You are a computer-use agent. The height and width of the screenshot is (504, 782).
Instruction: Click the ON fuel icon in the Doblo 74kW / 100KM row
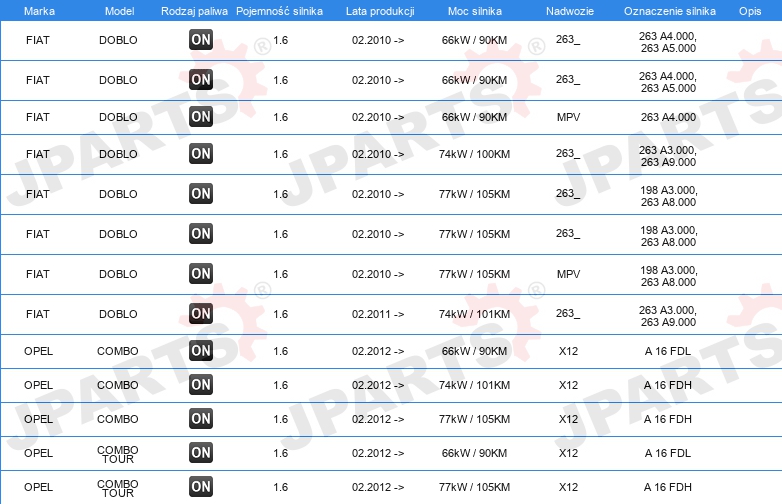click(x=201, y=154)
